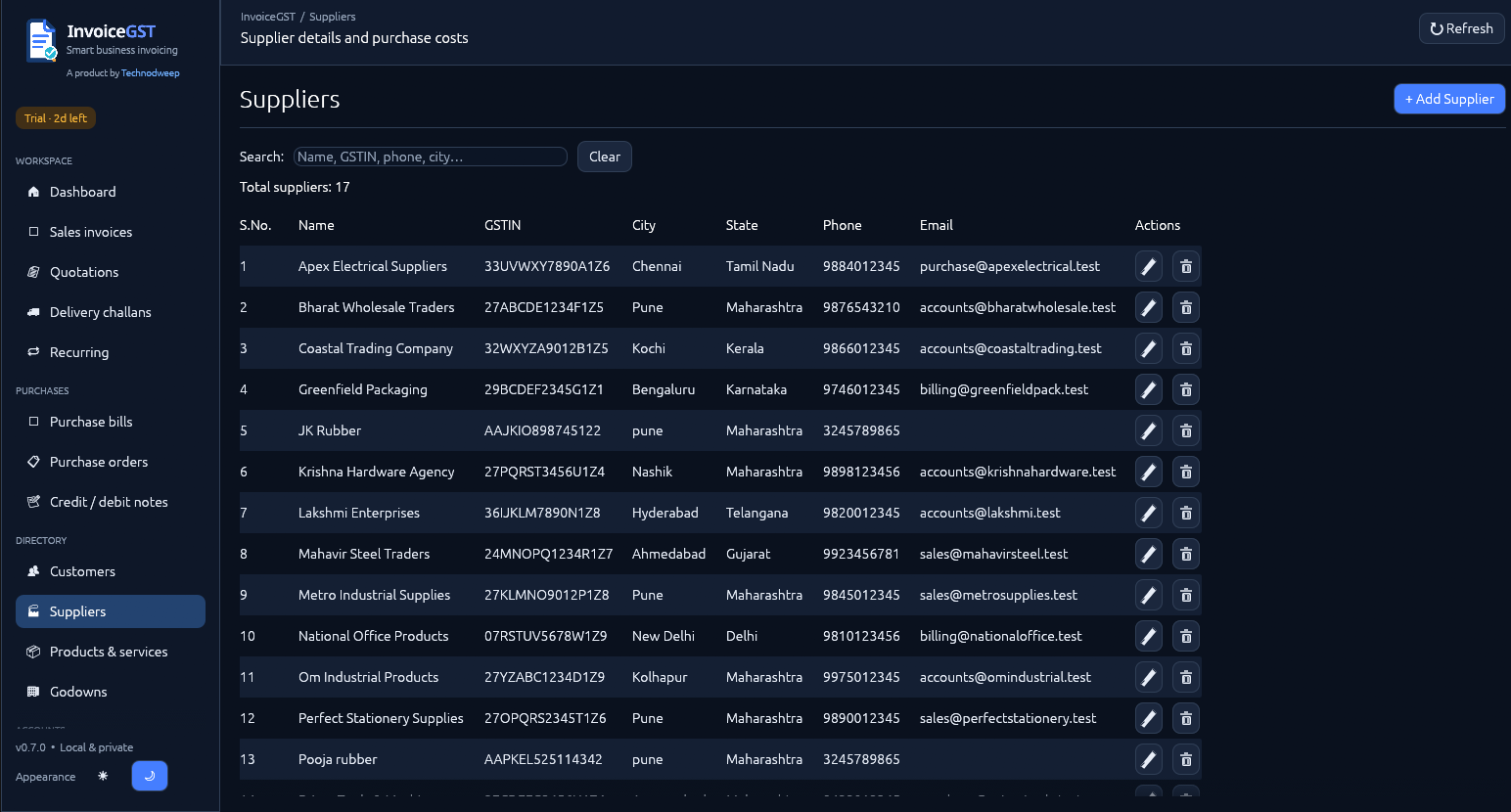Click Mahavir Steel Traders name
Image resolution: width=1511 pixels, height=812 pixels.
pyautogui.click(x=364, y=554)
